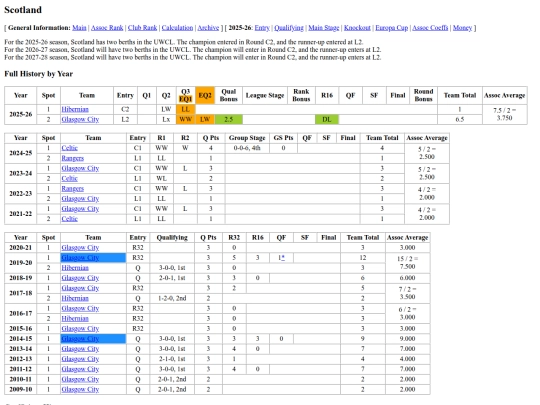Click the '0-0-6, 4th' Group Stage cell
The width and height of the screenshot is (540, 405).
(x=247, y=148)
